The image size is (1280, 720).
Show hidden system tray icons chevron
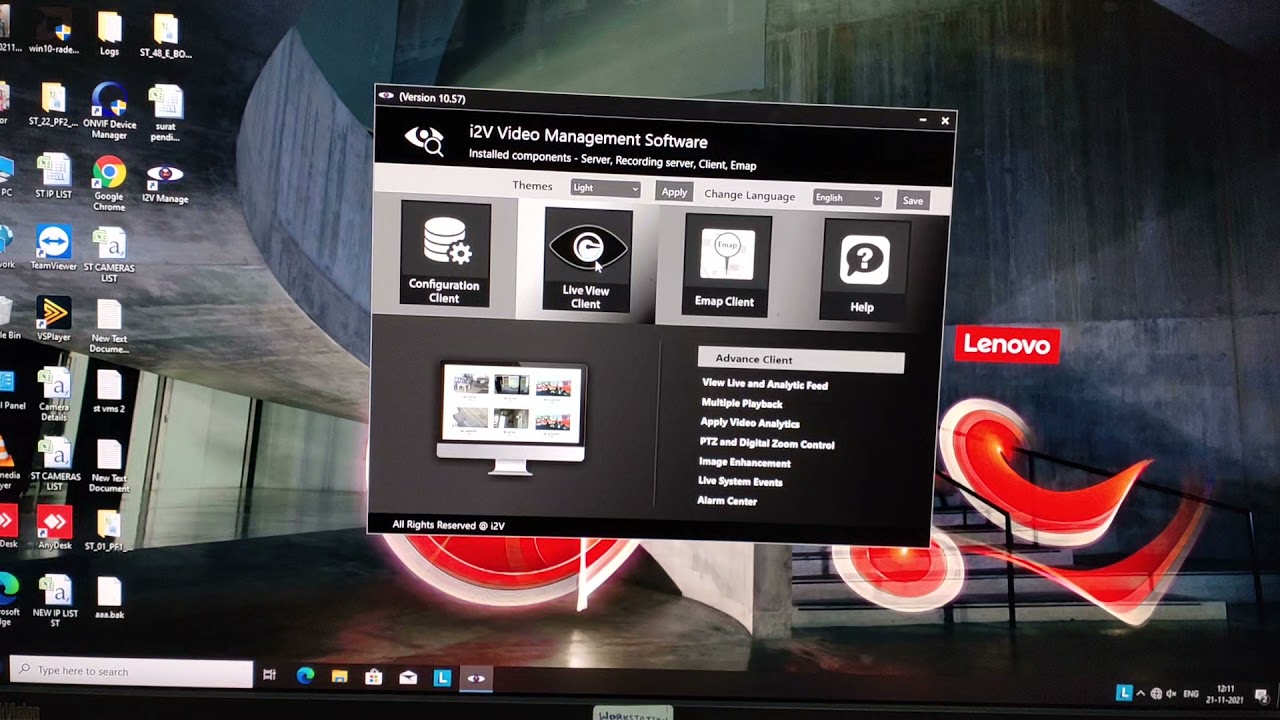coord(1141,693)
